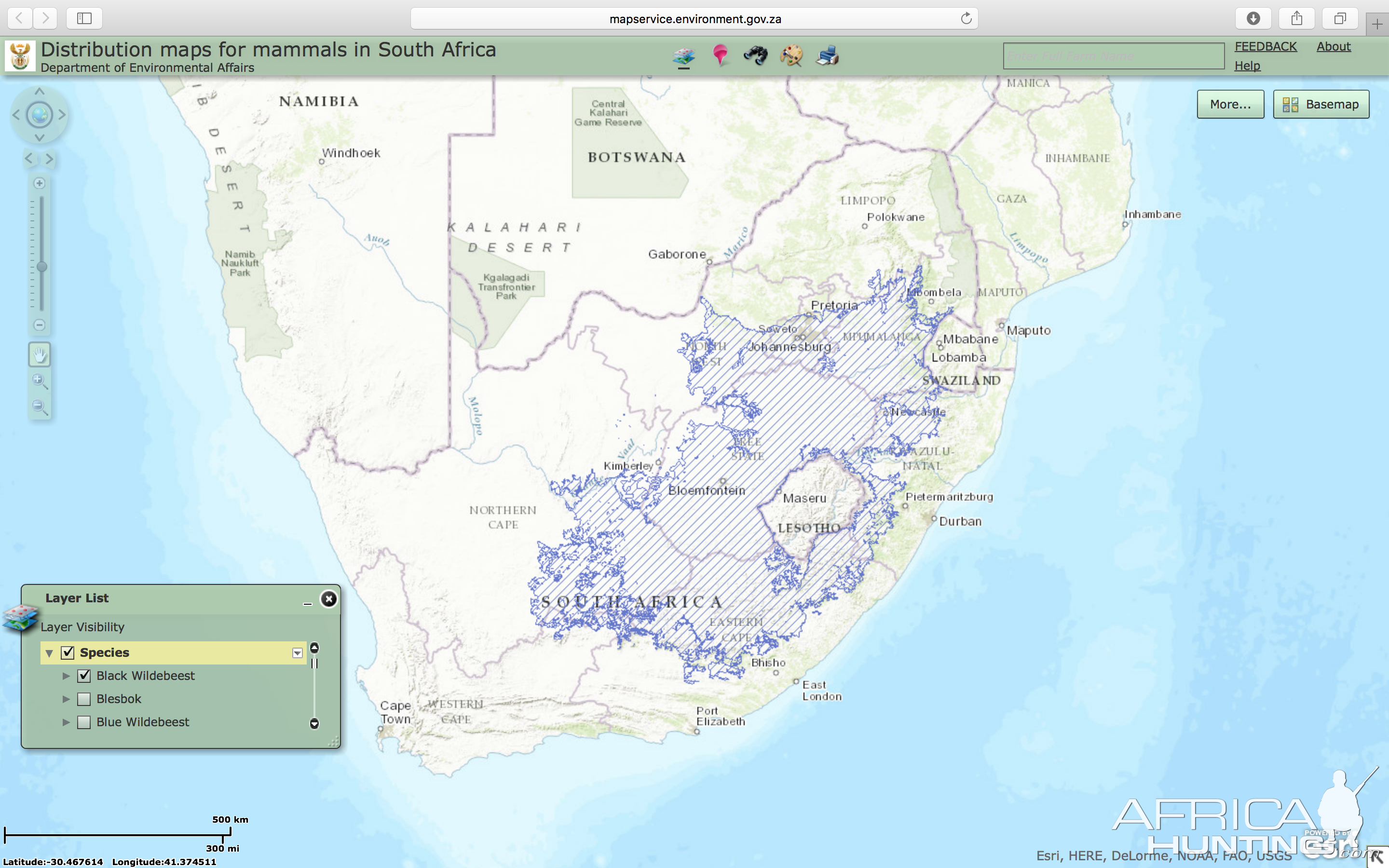1389x868 pixels.
Task: Select the magnifier zoom-out tool
Action: click(40, 407)
